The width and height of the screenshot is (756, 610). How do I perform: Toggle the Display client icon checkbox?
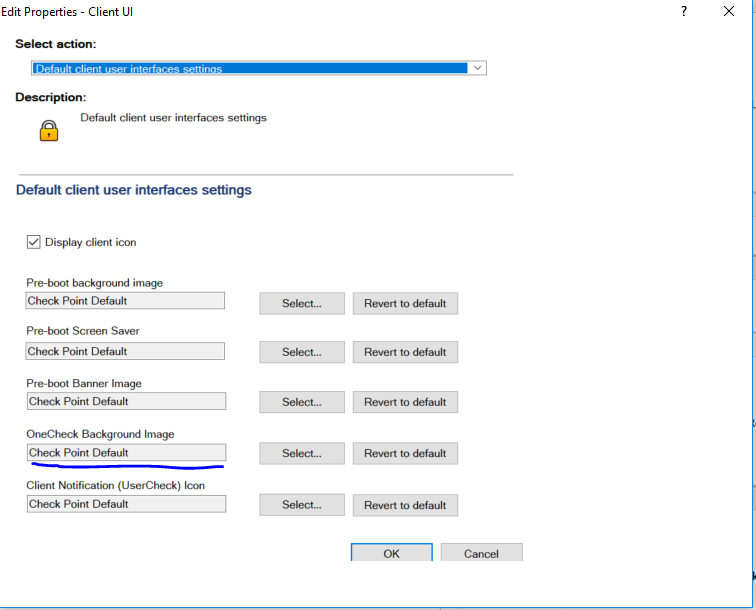click(x=33, y=242)
